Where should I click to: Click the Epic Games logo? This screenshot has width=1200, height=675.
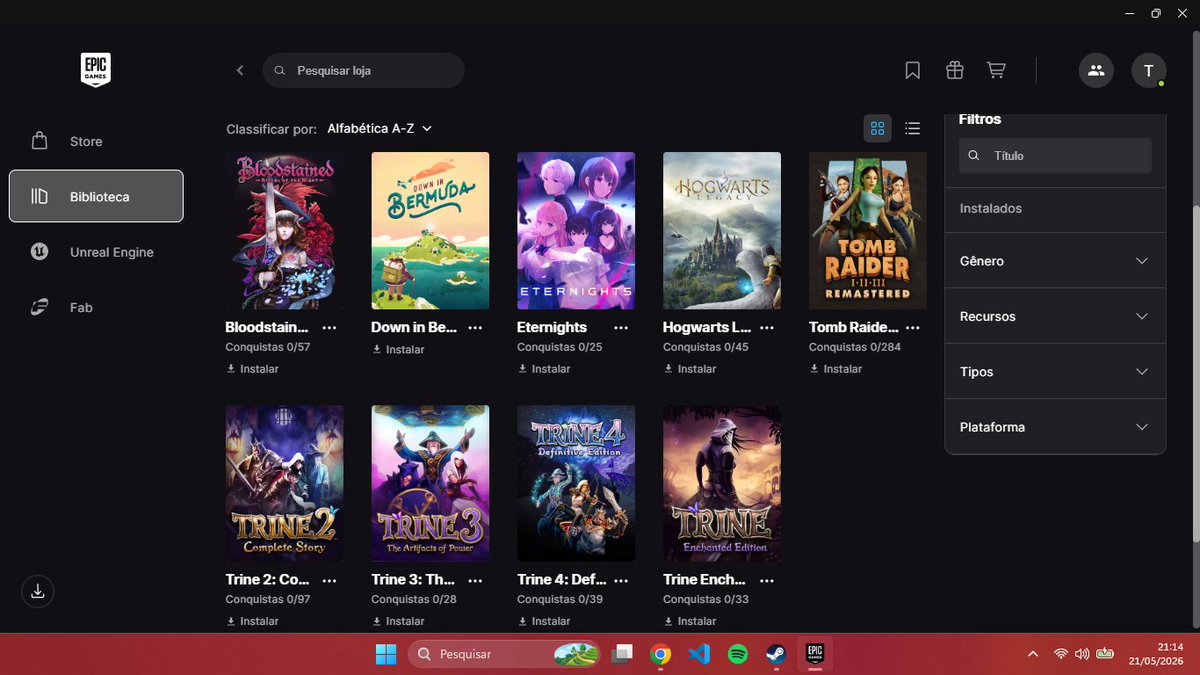pos(95,69)
